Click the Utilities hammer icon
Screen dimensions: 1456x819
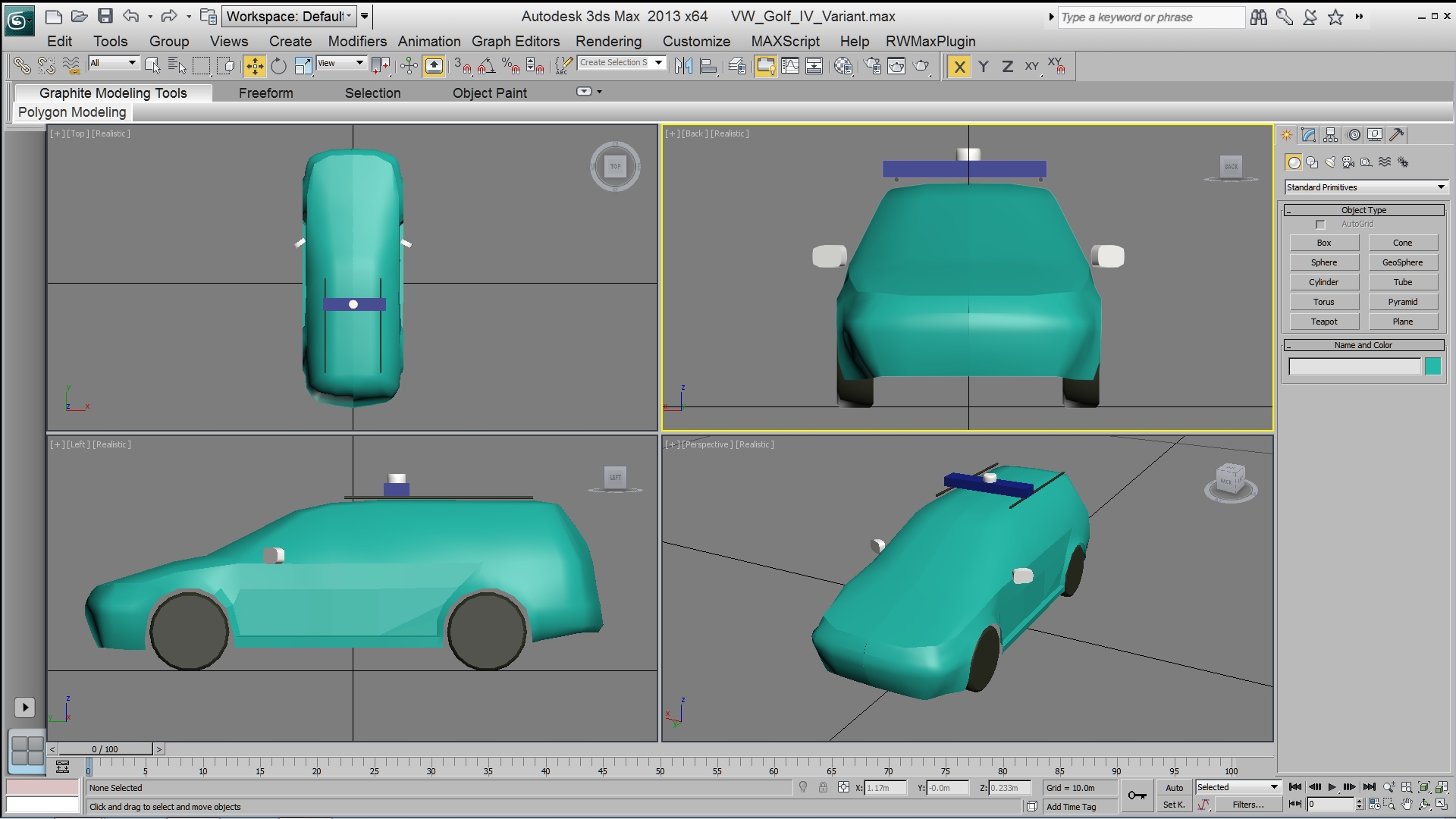coord(1397,135)
